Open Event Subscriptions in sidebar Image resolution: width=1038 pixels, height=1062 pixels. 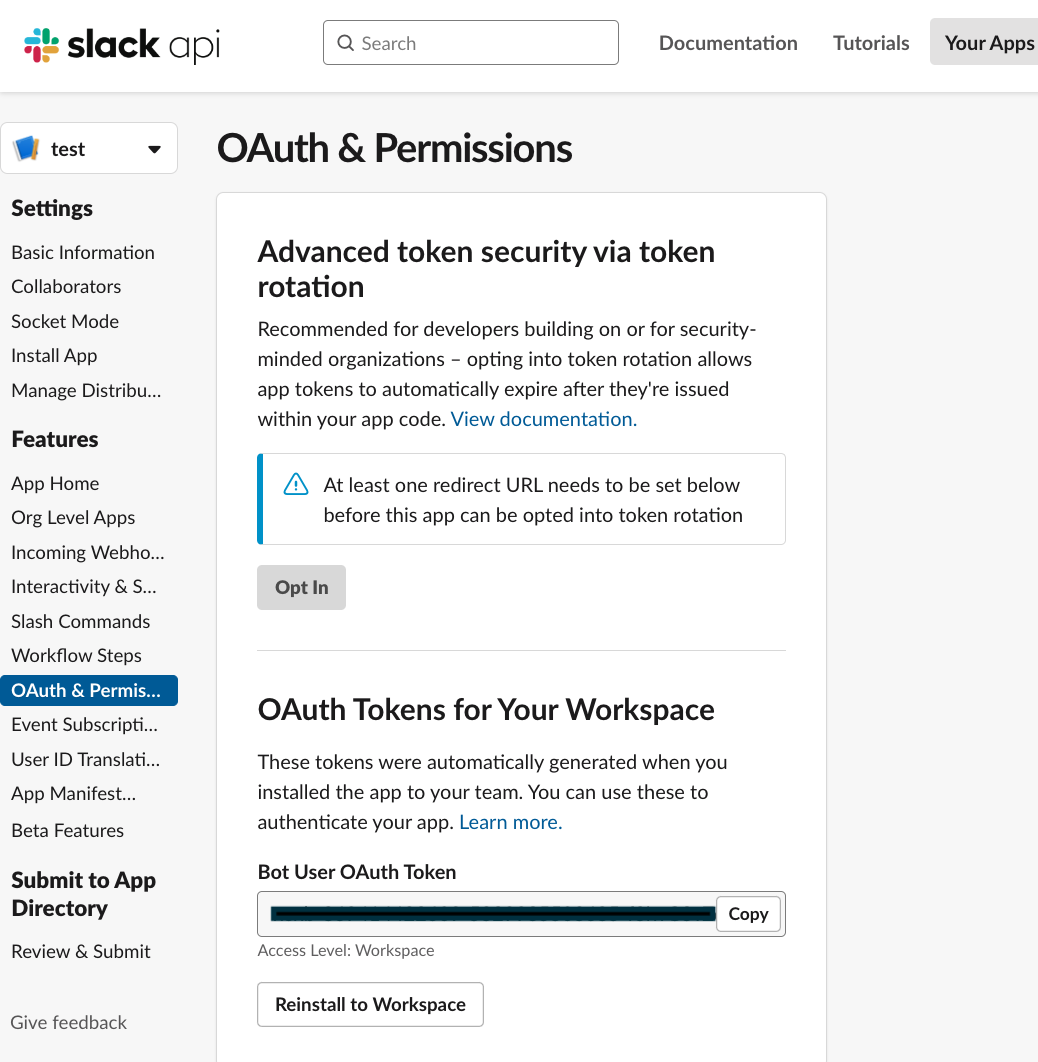[85, 725]
